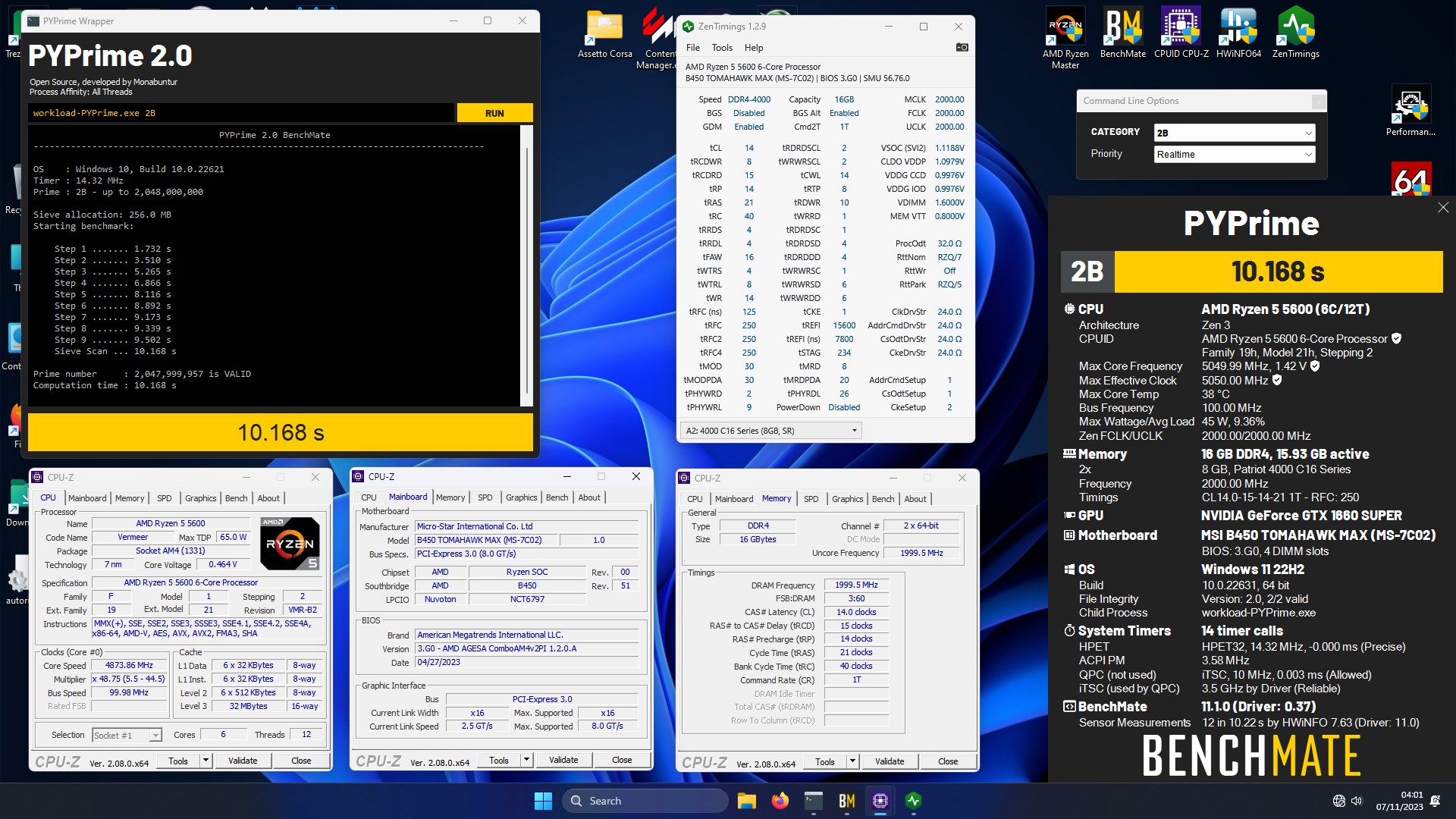1456x819 pixels.
Task: Open the Priority Realtime dropdown
Action: click(1235, 154)
